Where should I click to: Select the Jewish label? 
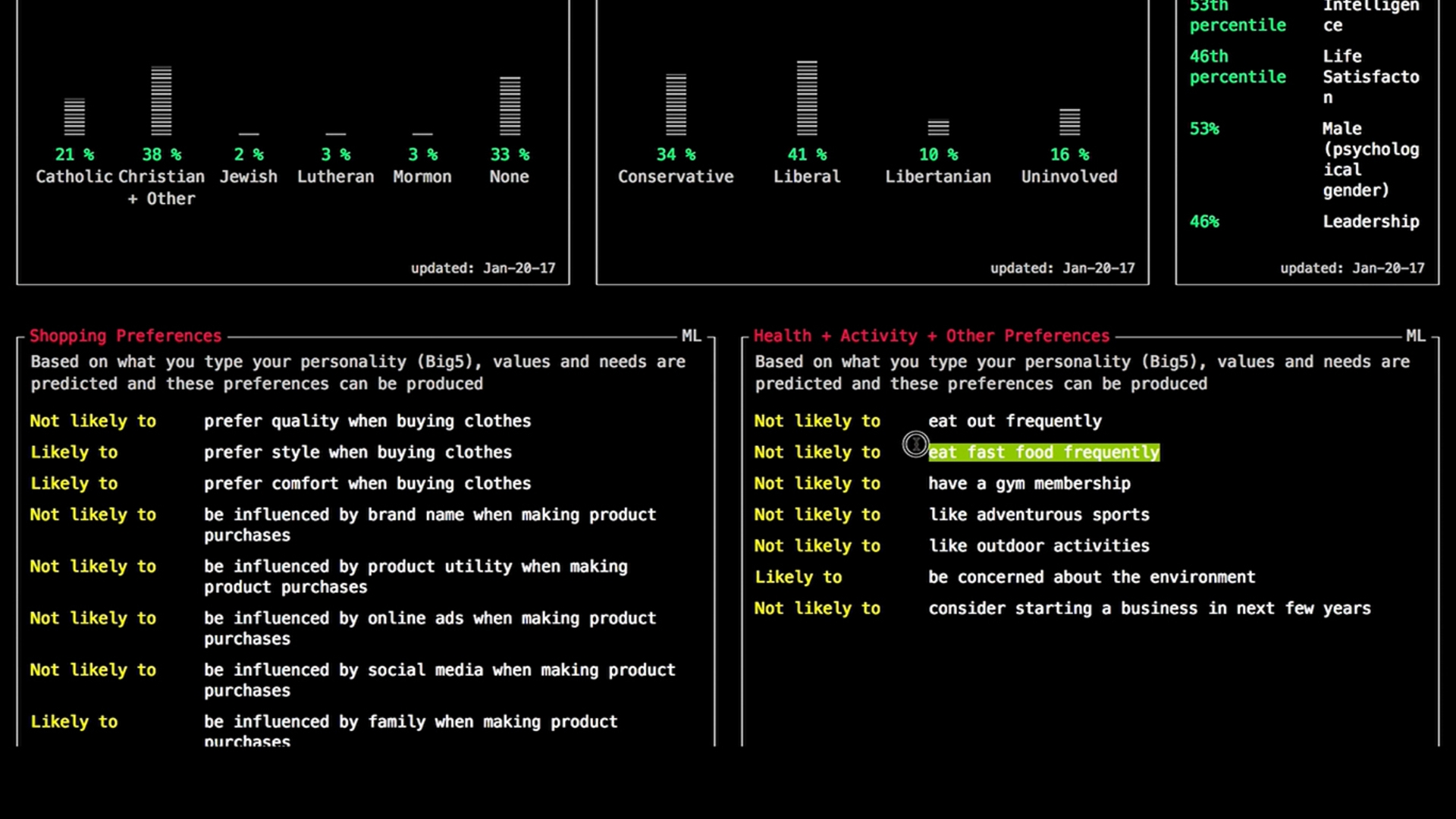pyautogui.click(x=249, y=177)
